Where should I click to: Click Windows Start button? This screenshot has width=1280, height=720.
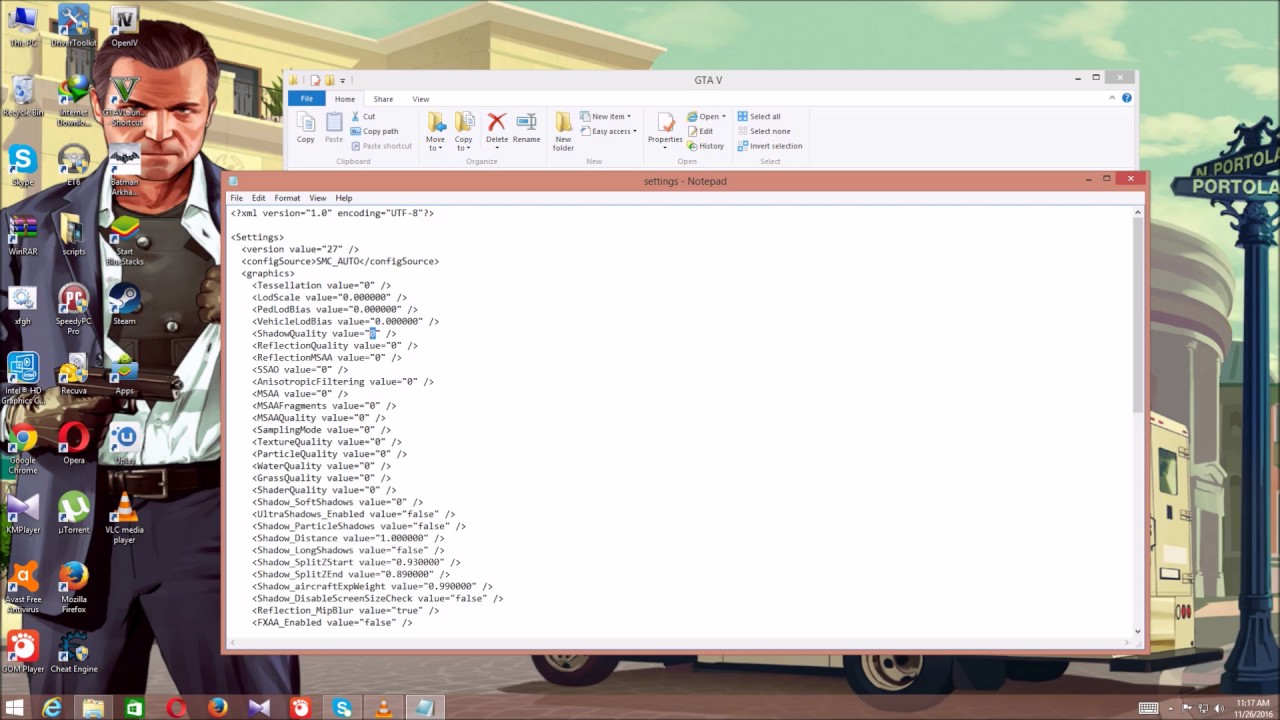point(15,708)
